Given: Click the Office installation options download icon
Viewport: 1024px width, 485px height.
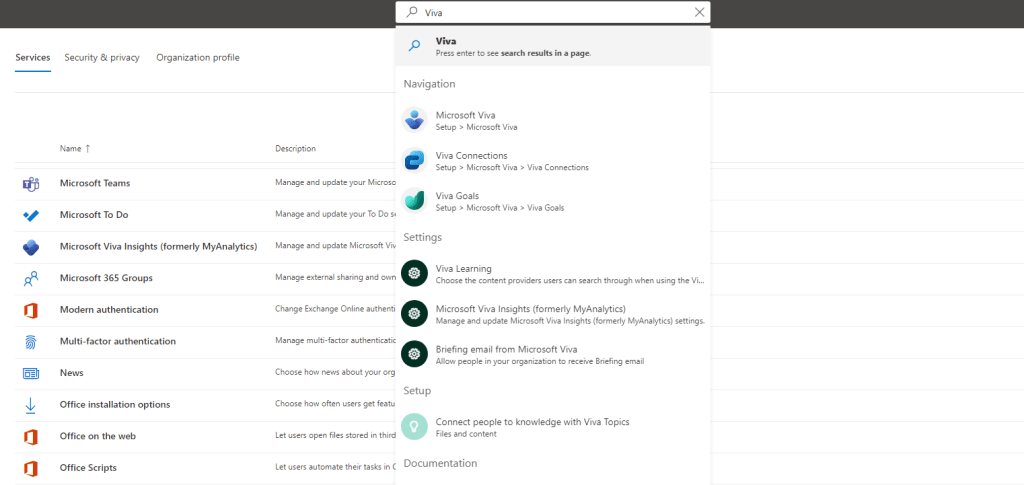Looking at the screenshot, I should coord(31,405).
